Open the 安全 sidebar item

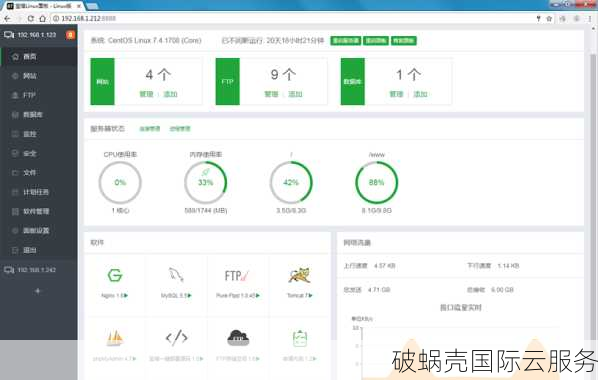click(38, 153)
